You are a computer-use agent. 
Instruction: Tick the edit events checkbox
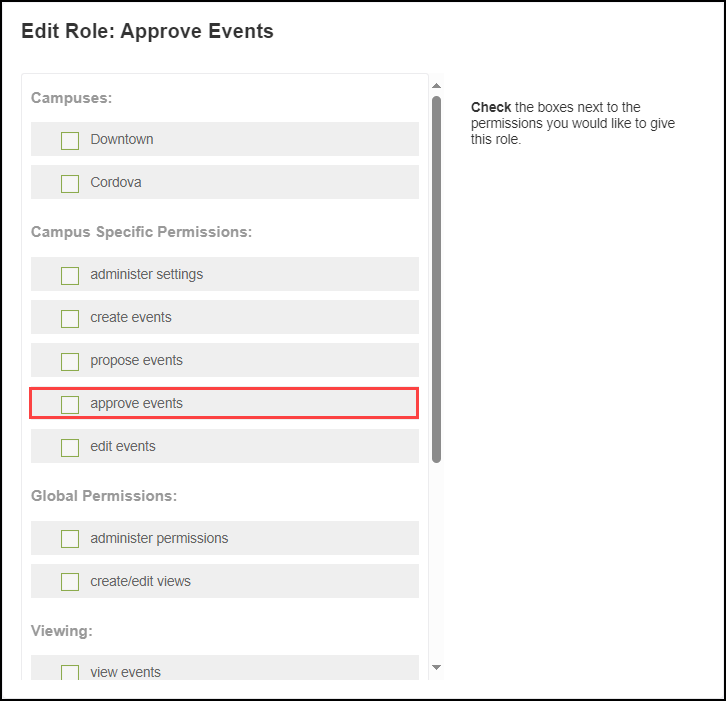click(70, 447)
